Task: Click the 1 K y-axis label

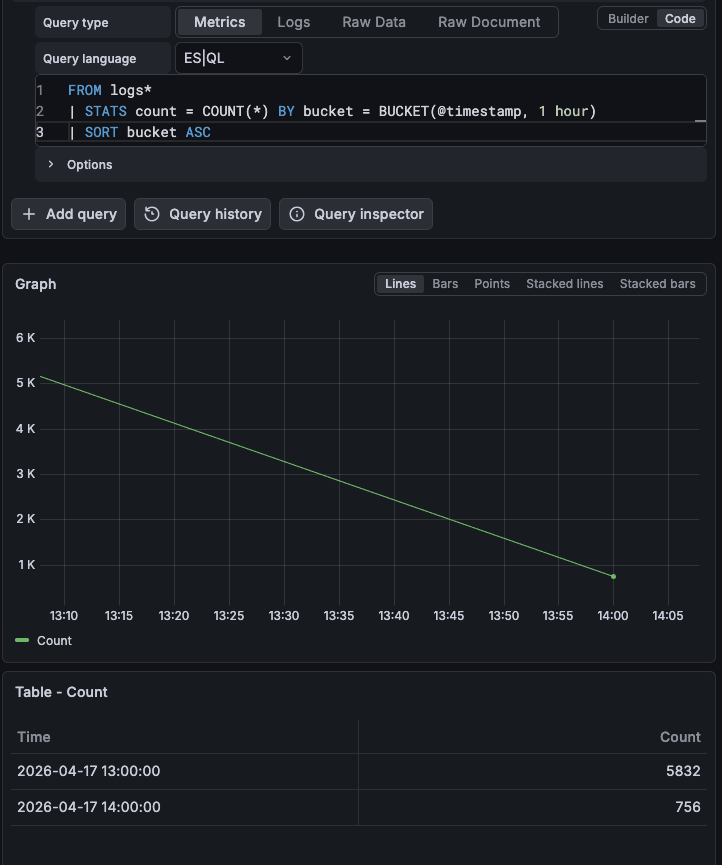Action: 26,565
